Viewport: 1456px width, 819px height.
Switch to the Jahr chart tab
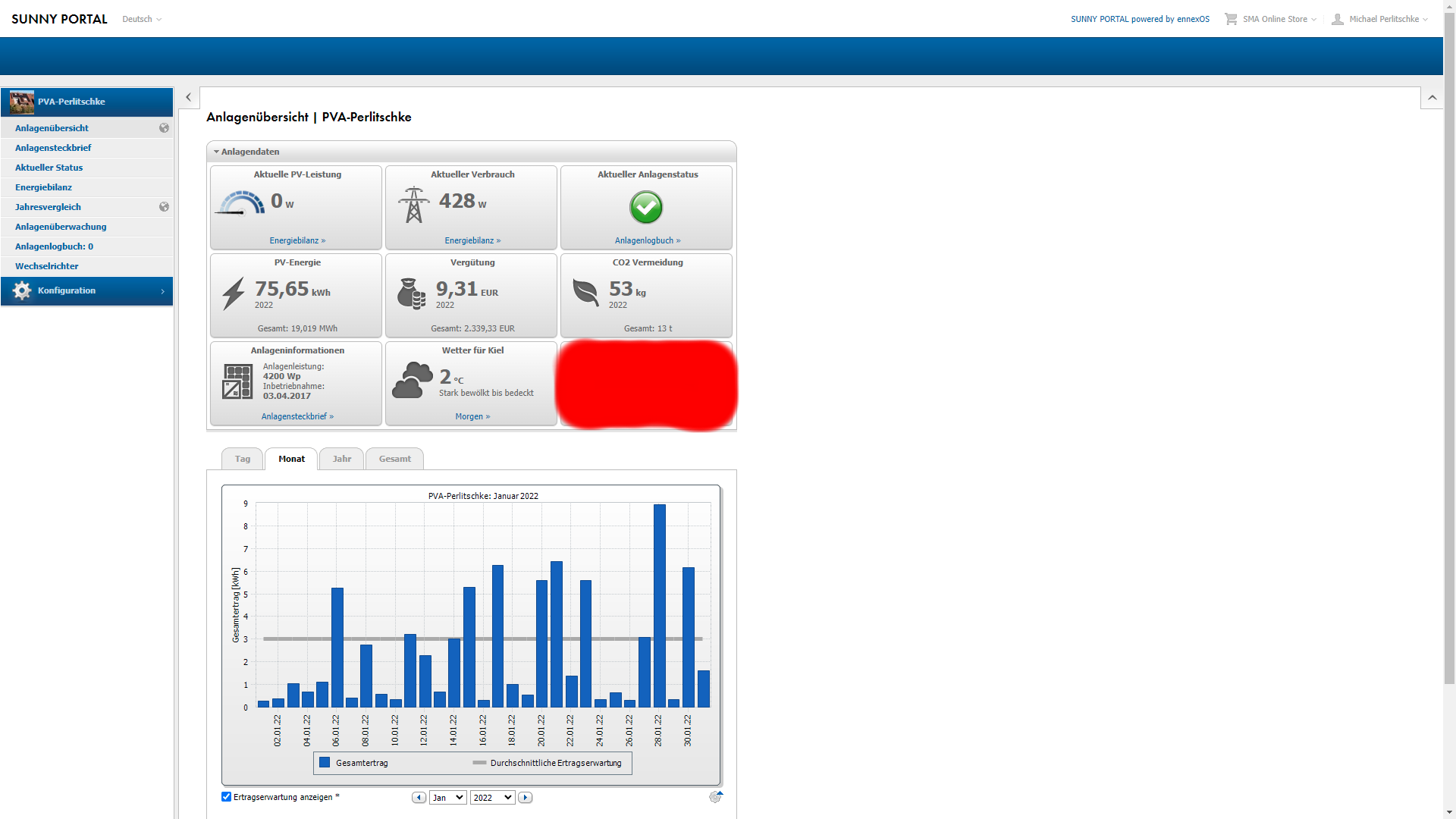point(341,459)
